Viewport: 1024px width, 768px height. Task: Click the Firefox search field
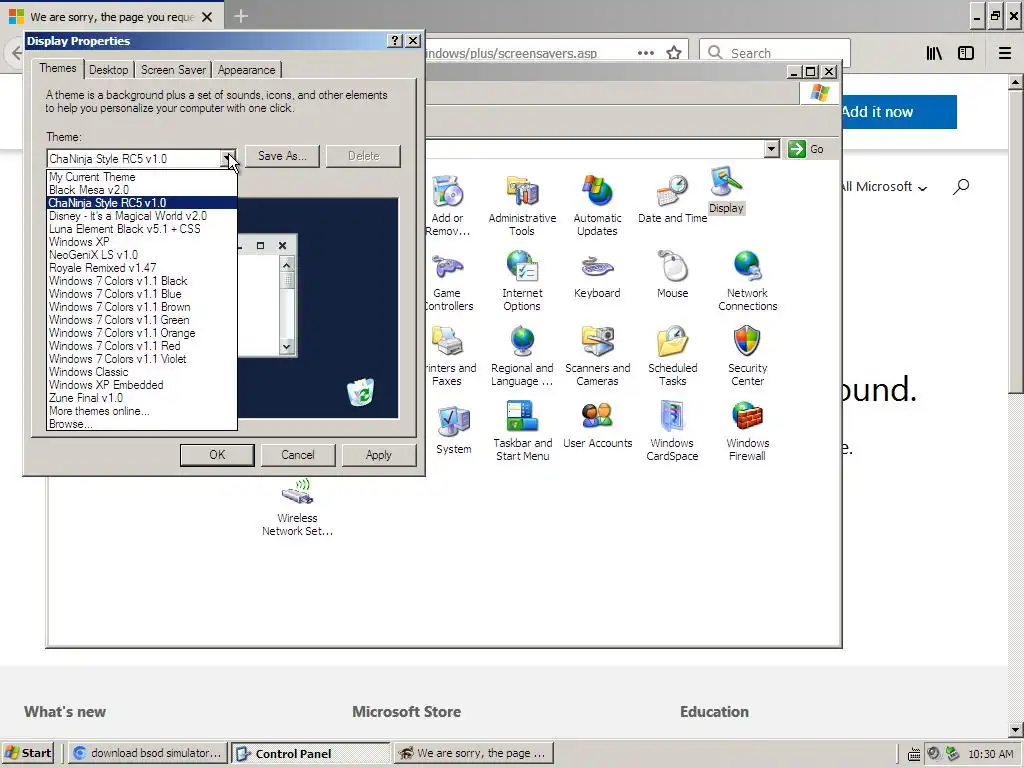click(775, 53)
